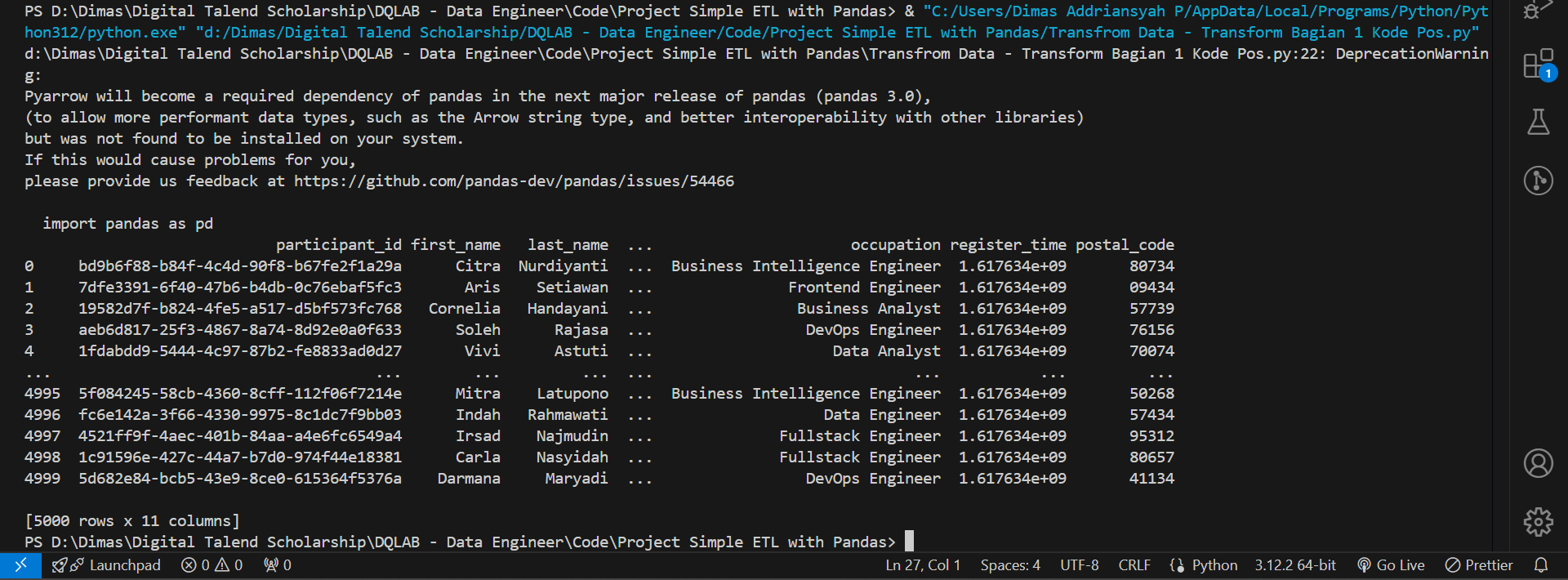
Task: Change the CRLF end-of-line sequence
Action: (x=1134, y=565)
